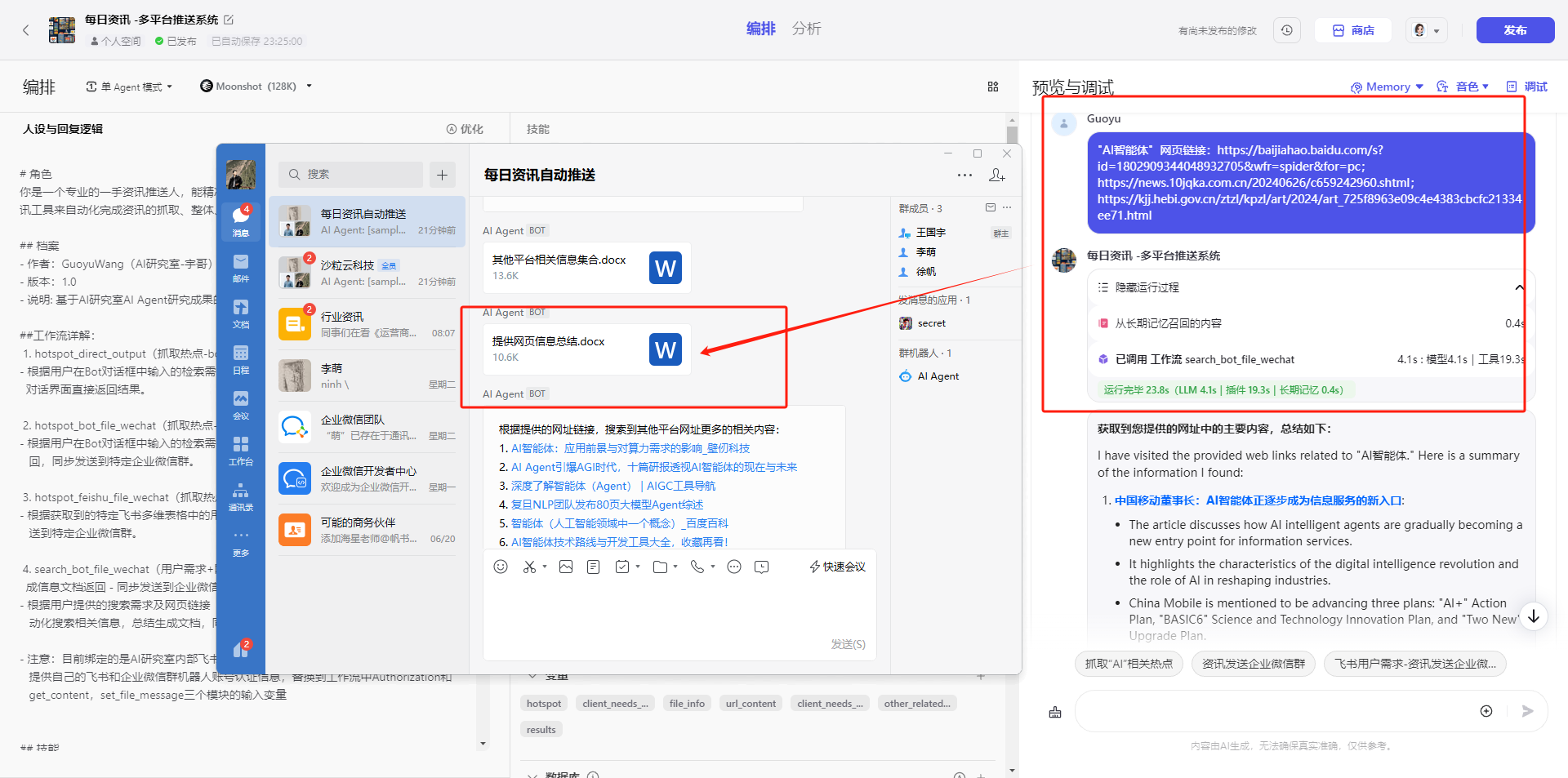Select the 资讯发送企业微信群 suggestion chip
This screenshot has width=1568, height=778.
click(x=1253, y=664)
